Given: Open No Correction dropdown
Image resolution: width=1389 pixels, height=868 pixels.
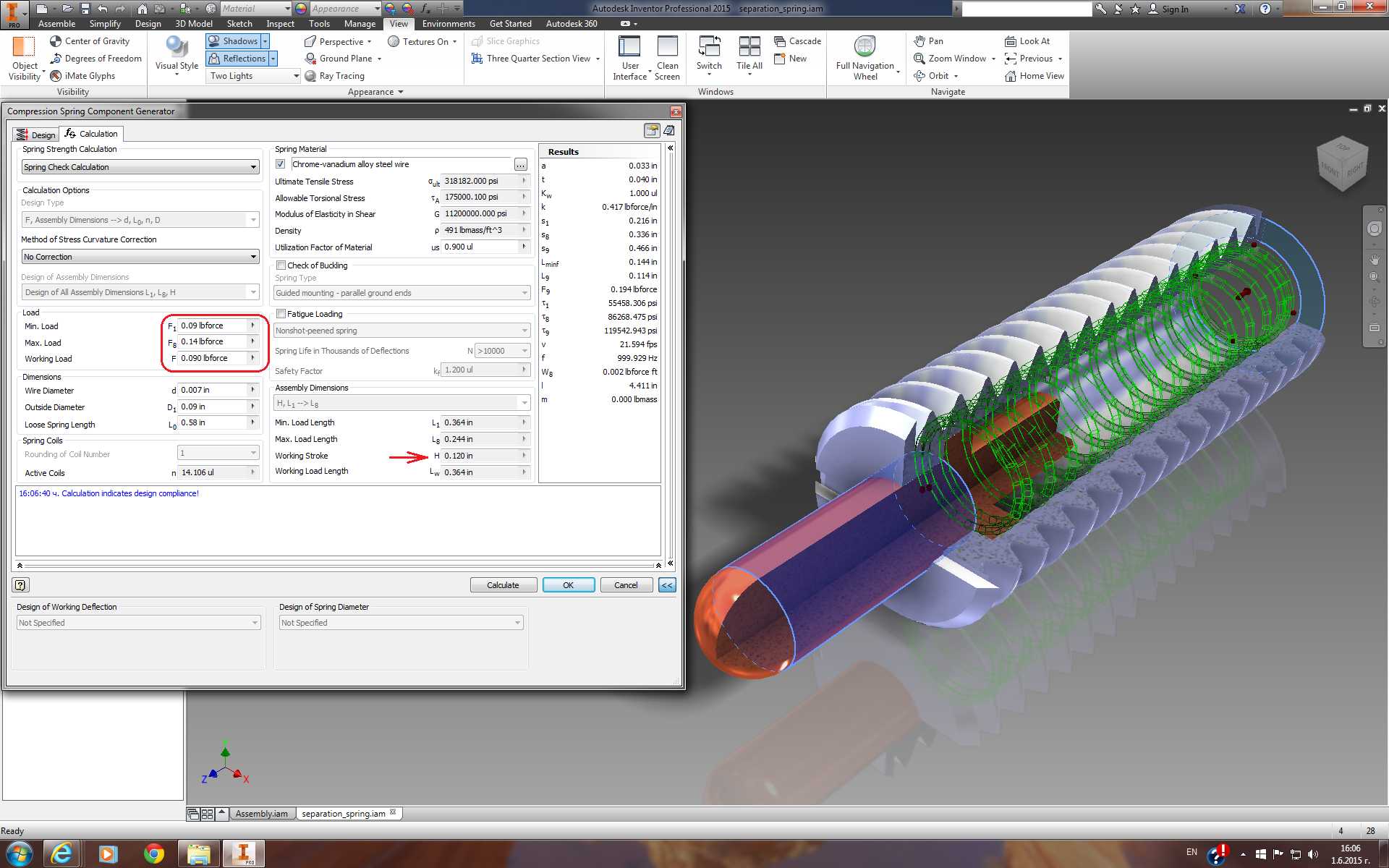Looking at the screenshot, I should click(x=140, y=257).
